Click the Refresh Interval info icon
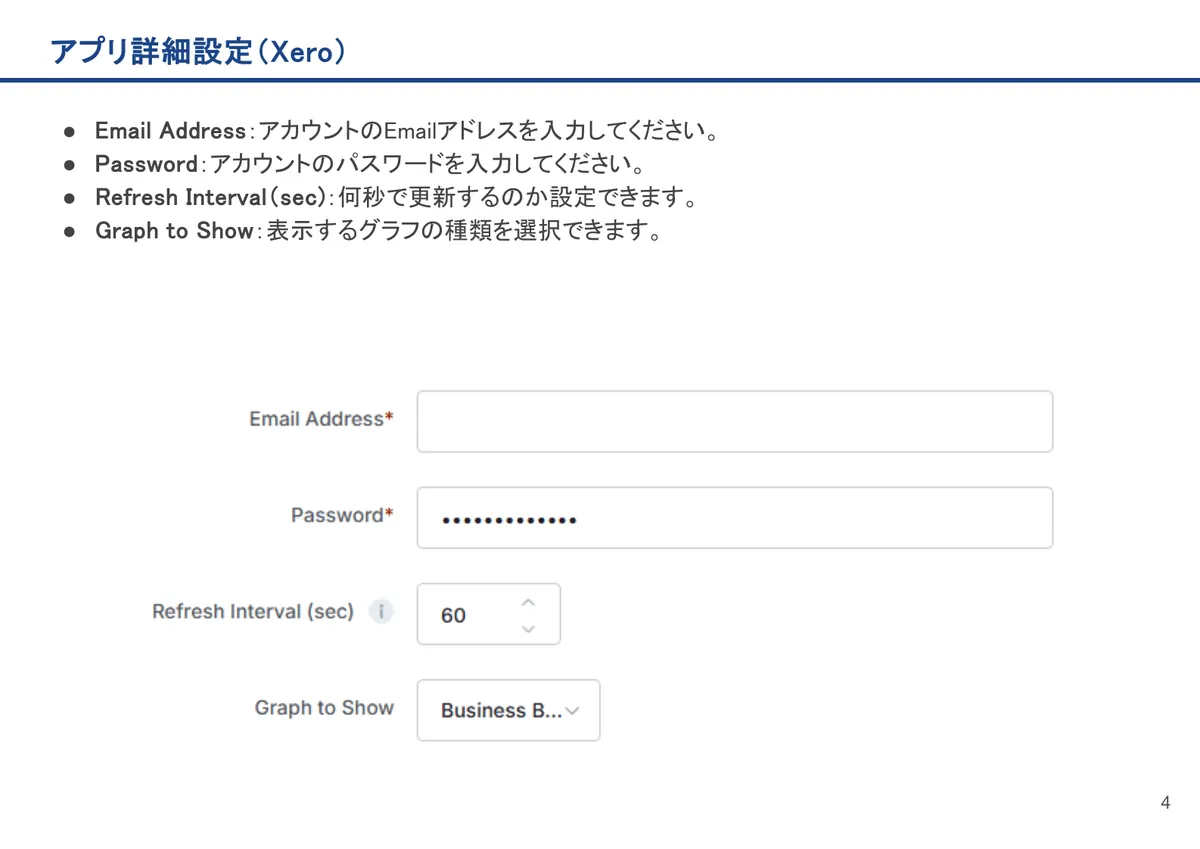The image size is (1200, 849). click(381, 612)
